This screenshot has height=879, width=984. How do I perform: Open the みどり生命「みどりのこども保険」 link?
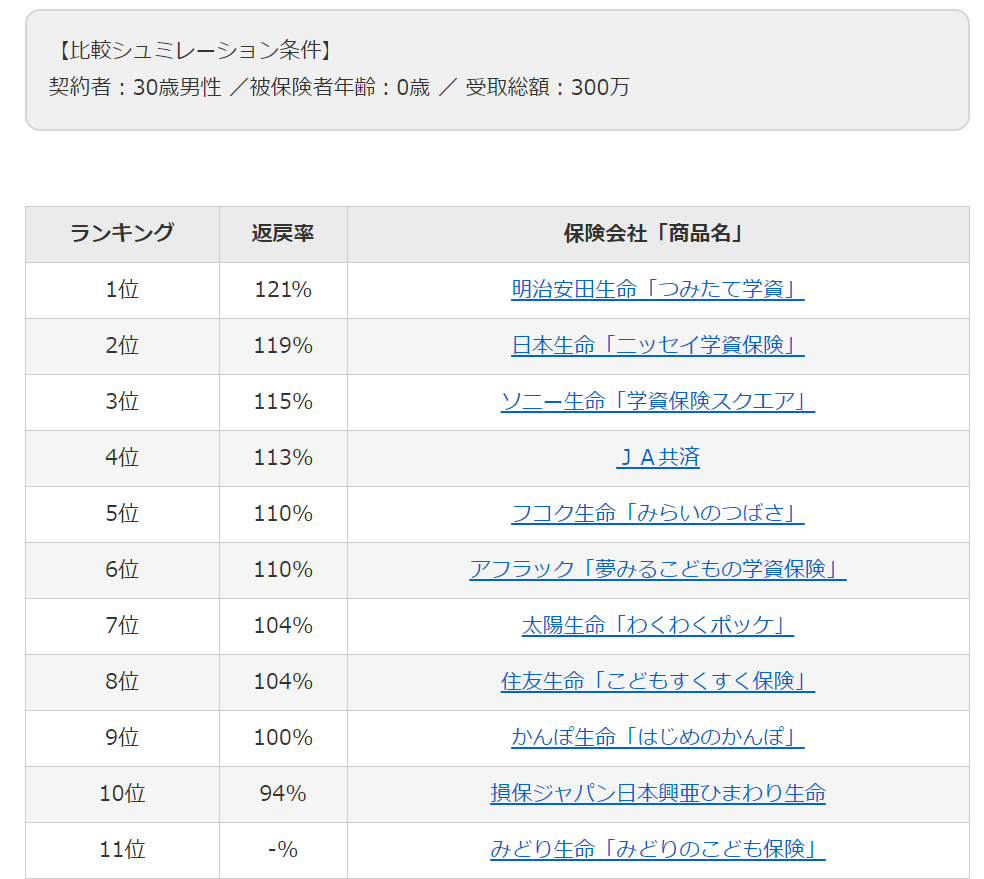[658, 849]
